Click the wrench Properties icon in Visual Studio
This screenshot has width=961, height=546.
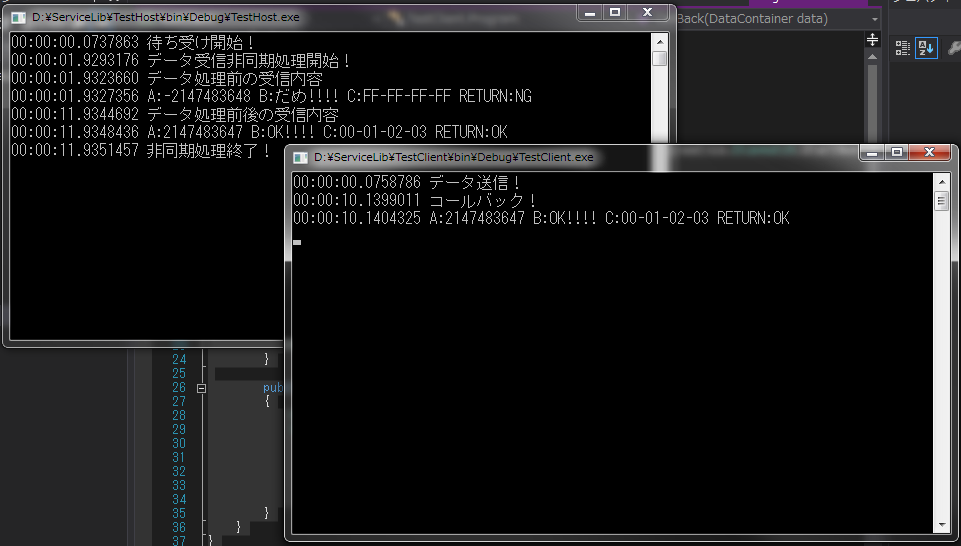pos(954,48)
